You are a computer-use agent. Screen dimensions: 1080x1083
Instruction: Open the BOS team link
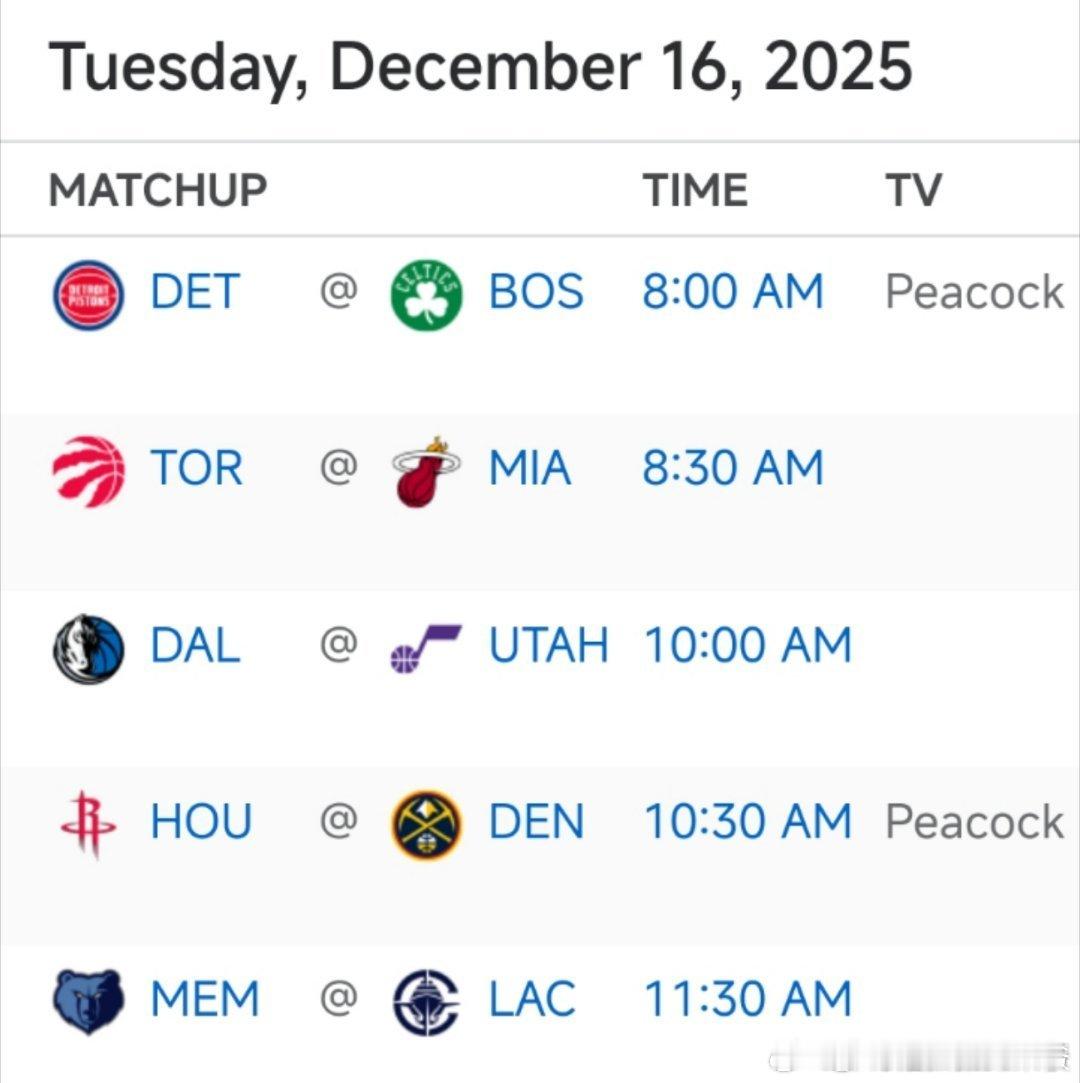536,291
